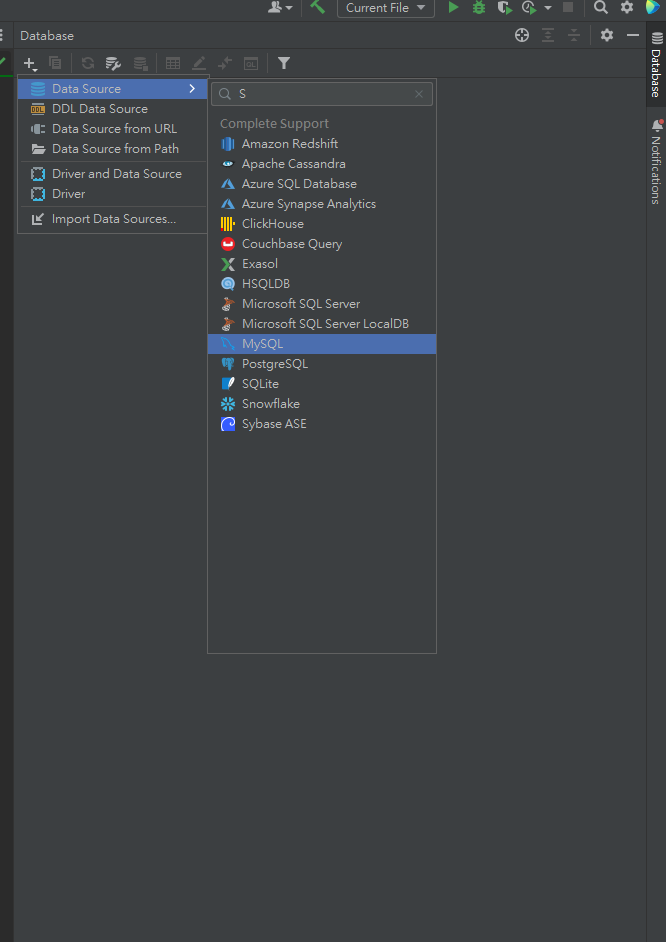Select Apache Cassandra data source
Viewport: 666px width, 942px height.
[322, 163]
